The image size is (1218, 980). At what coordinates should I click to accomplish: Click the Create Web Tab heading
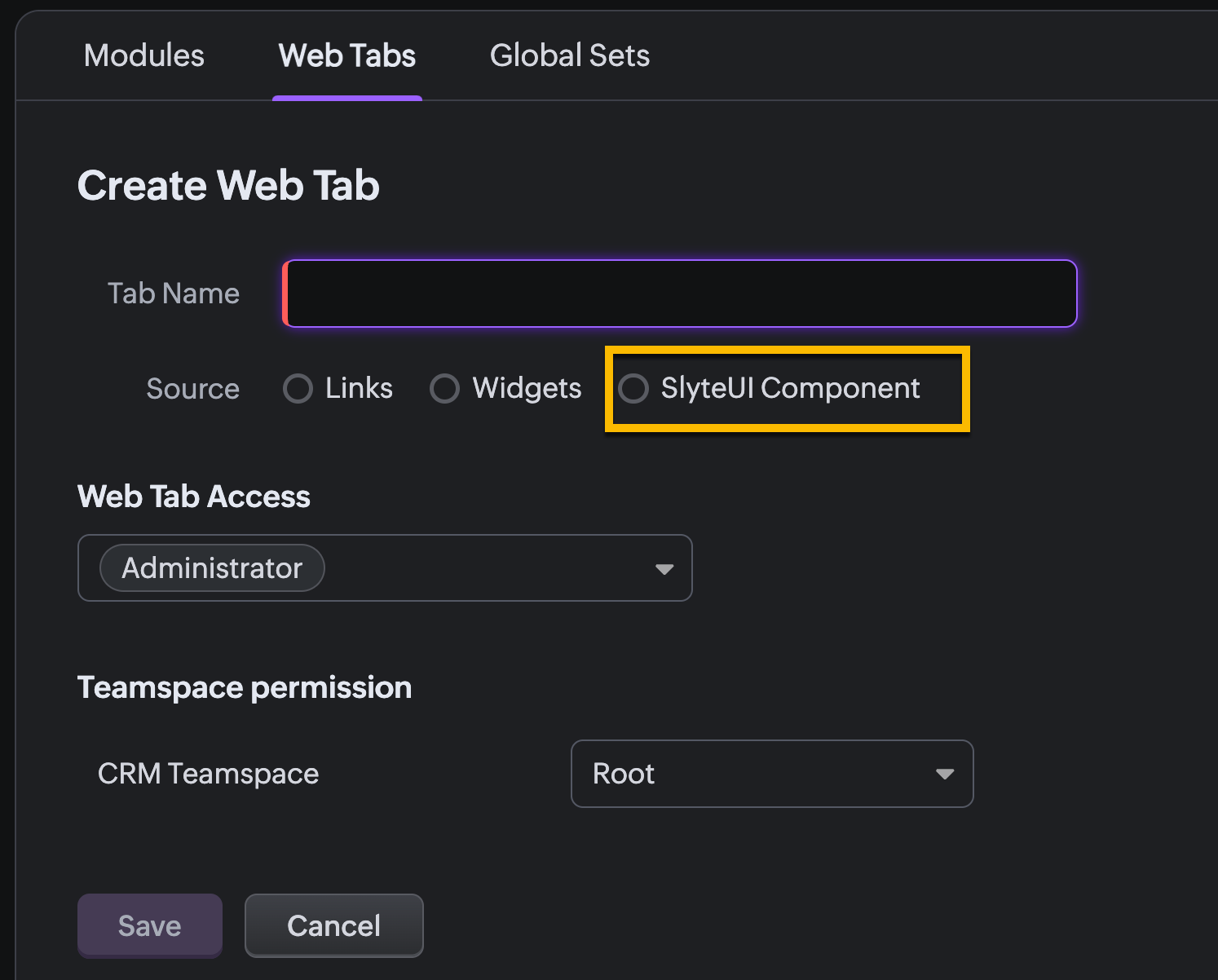coord(228,185)
